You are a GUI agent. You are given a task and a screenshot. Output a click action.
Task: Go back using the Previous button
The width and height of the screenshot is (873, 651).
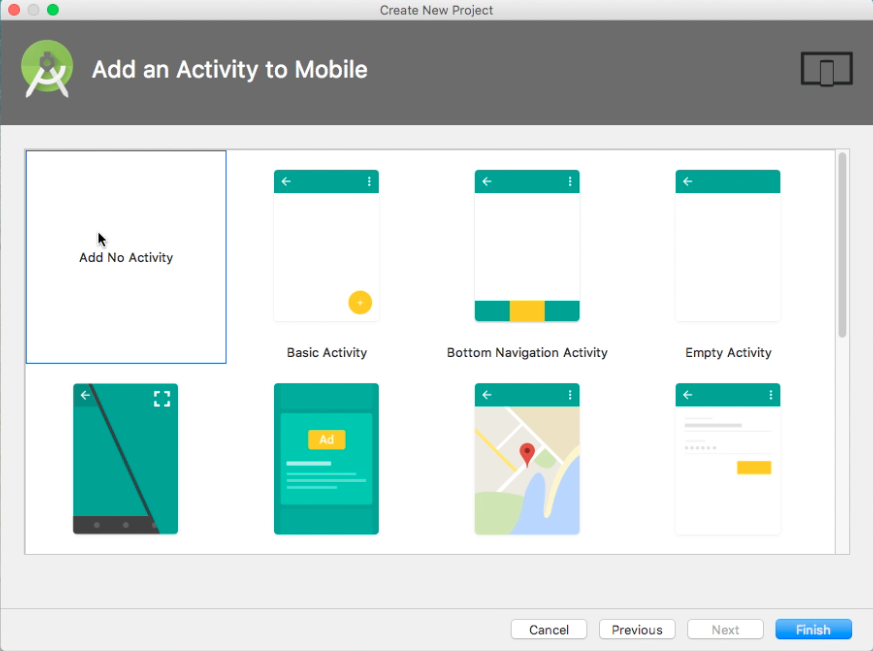[636, 629]
